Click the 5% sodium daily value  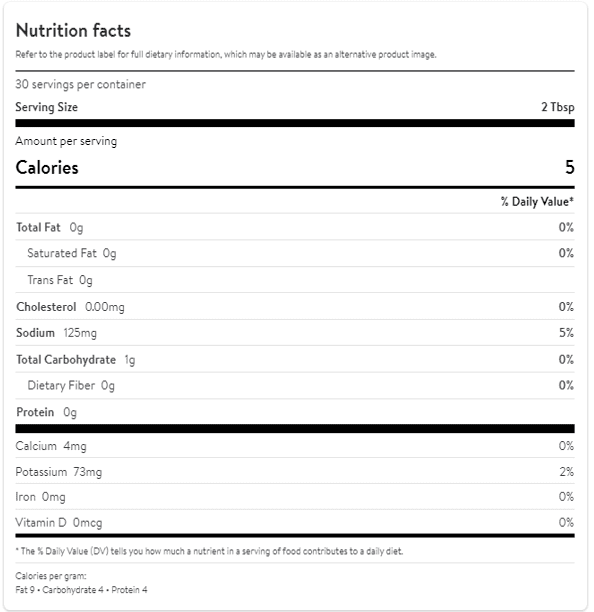566,333
